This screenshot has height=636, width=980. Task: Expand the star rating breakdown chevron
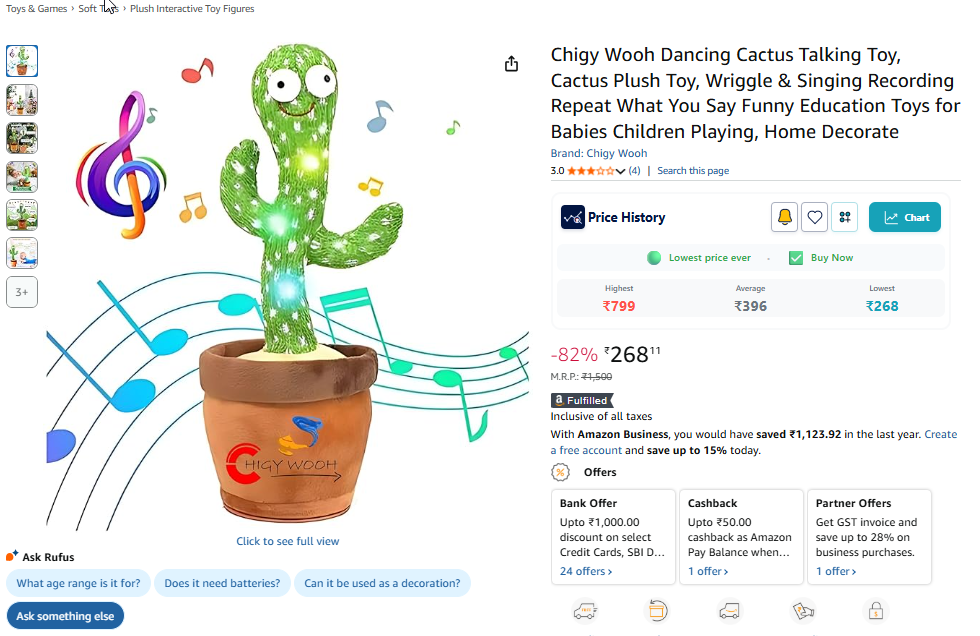coord(621,171)
